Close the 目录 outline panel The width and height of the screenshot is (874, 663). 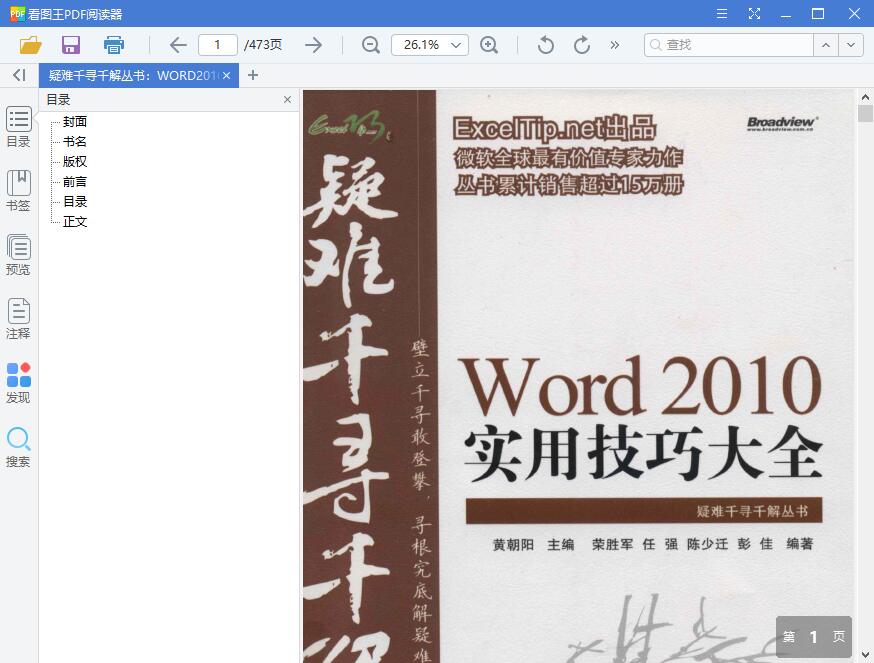(287, 99)
